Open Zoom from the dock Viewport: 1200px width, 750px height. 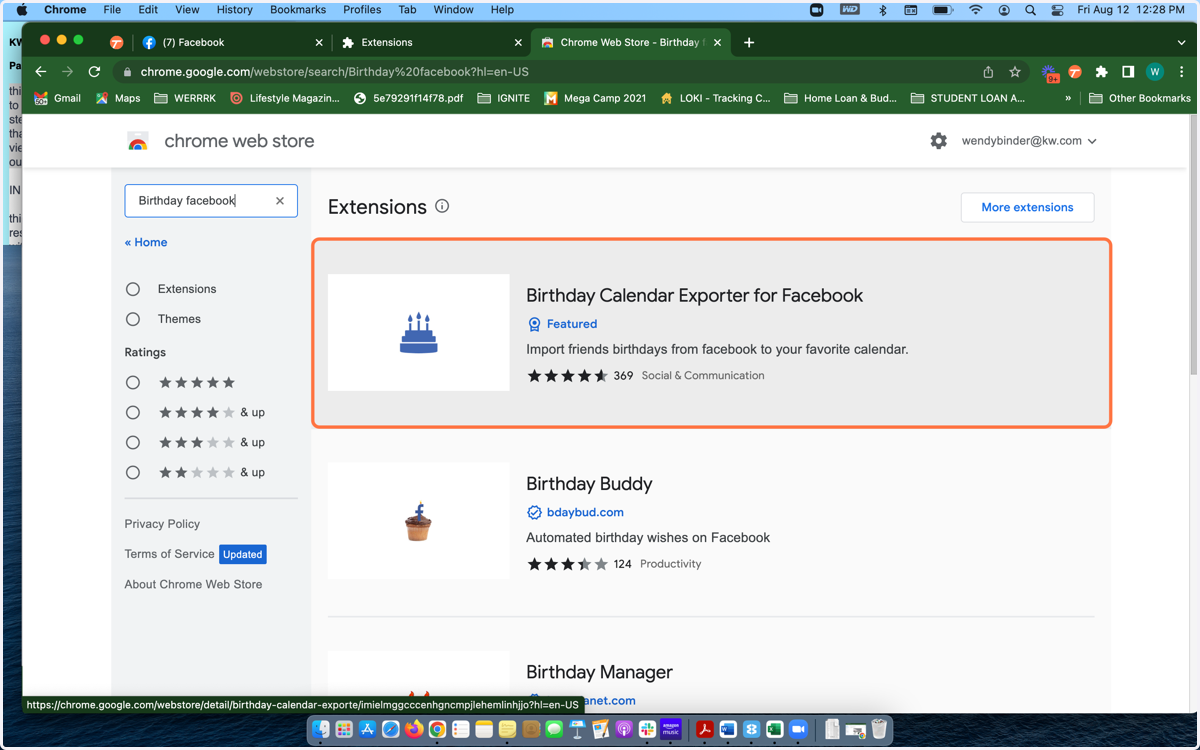coord(798,730)
